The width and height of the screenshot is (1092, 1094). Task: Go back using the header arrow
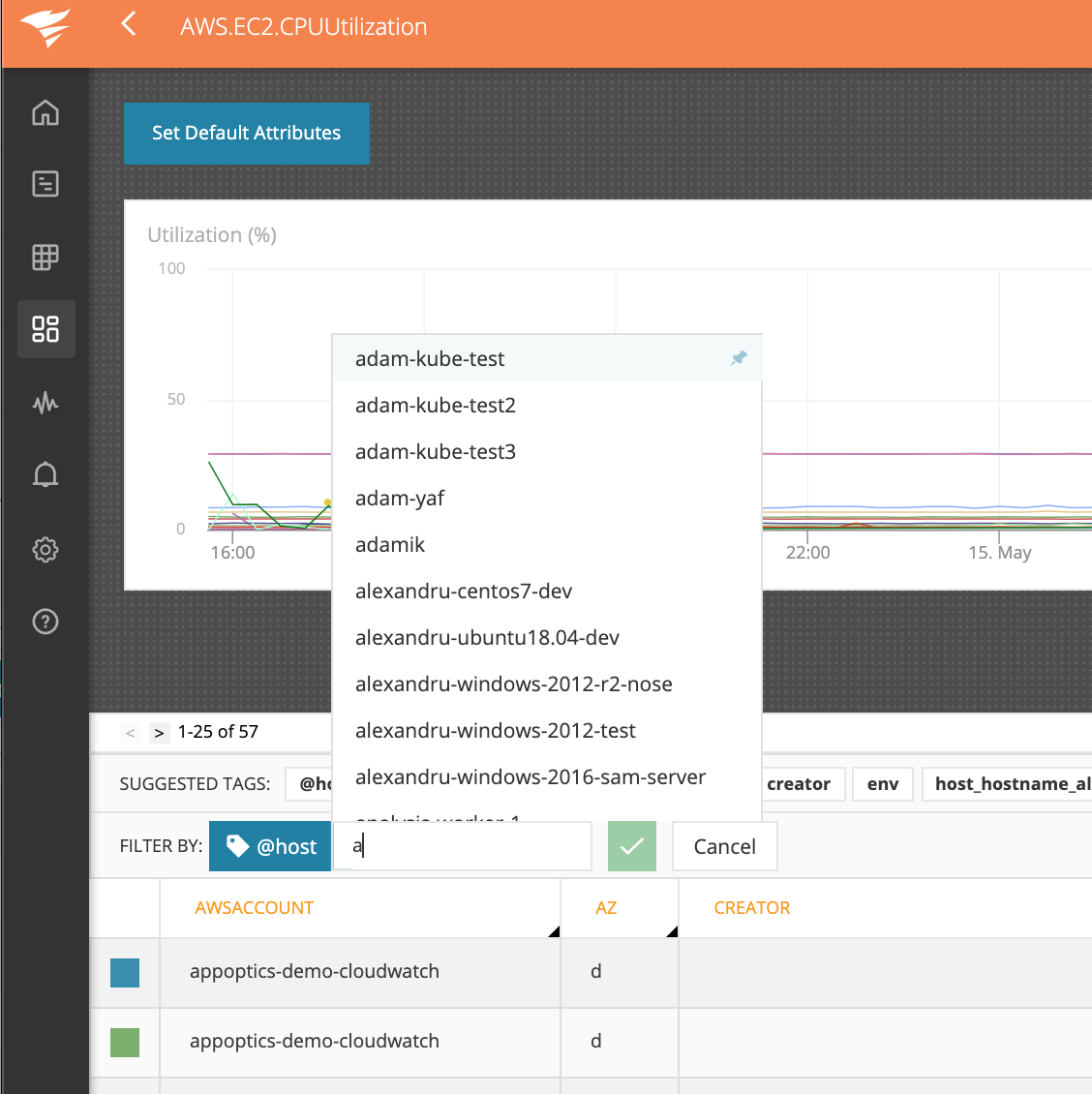129,24
